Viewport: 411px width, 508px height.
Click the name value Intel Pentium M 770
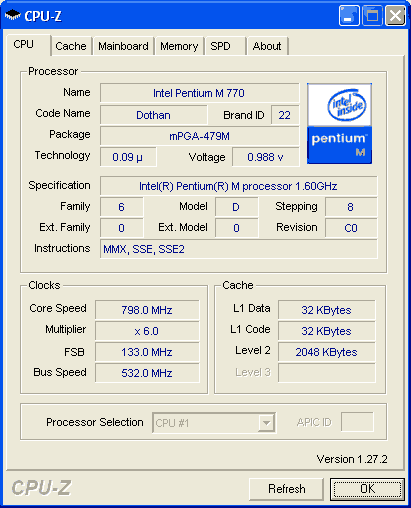[199, 93]
